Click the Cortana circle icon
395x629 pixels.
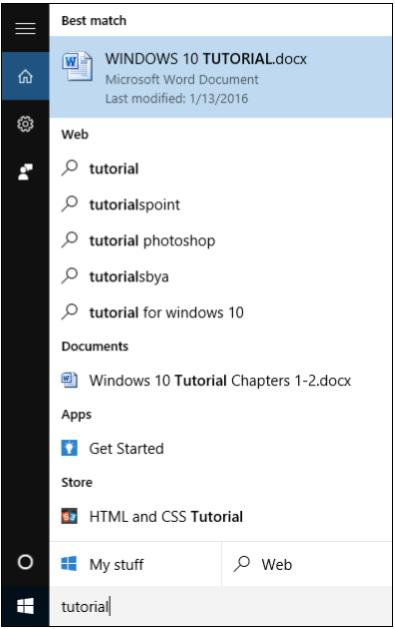(x=25, y=562)
